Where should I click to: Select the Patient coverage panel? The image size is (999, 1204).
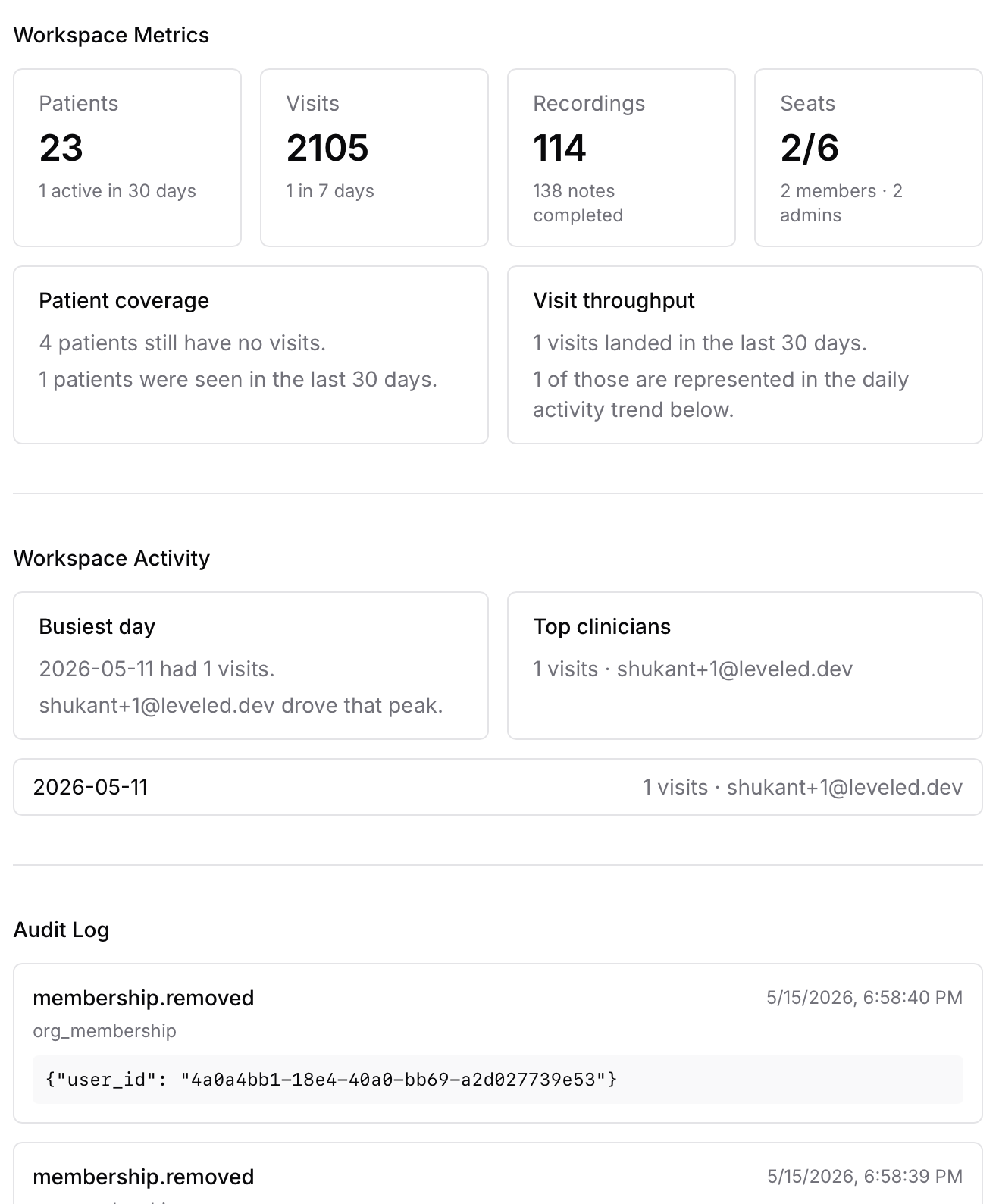pyautogui.click(x=251, y=355)
